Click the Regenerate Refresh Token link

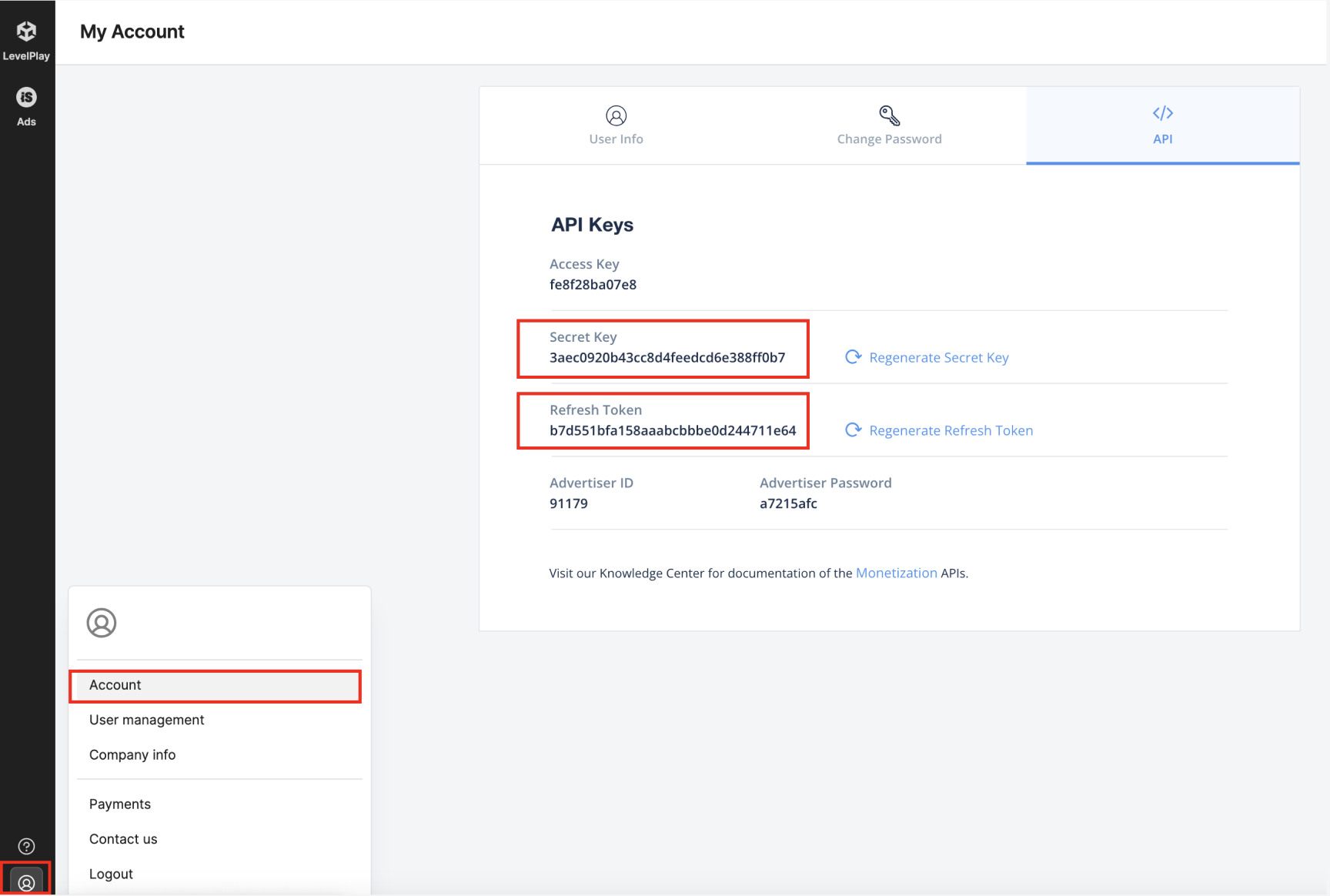pyautogui.click(x=951, y=430)
